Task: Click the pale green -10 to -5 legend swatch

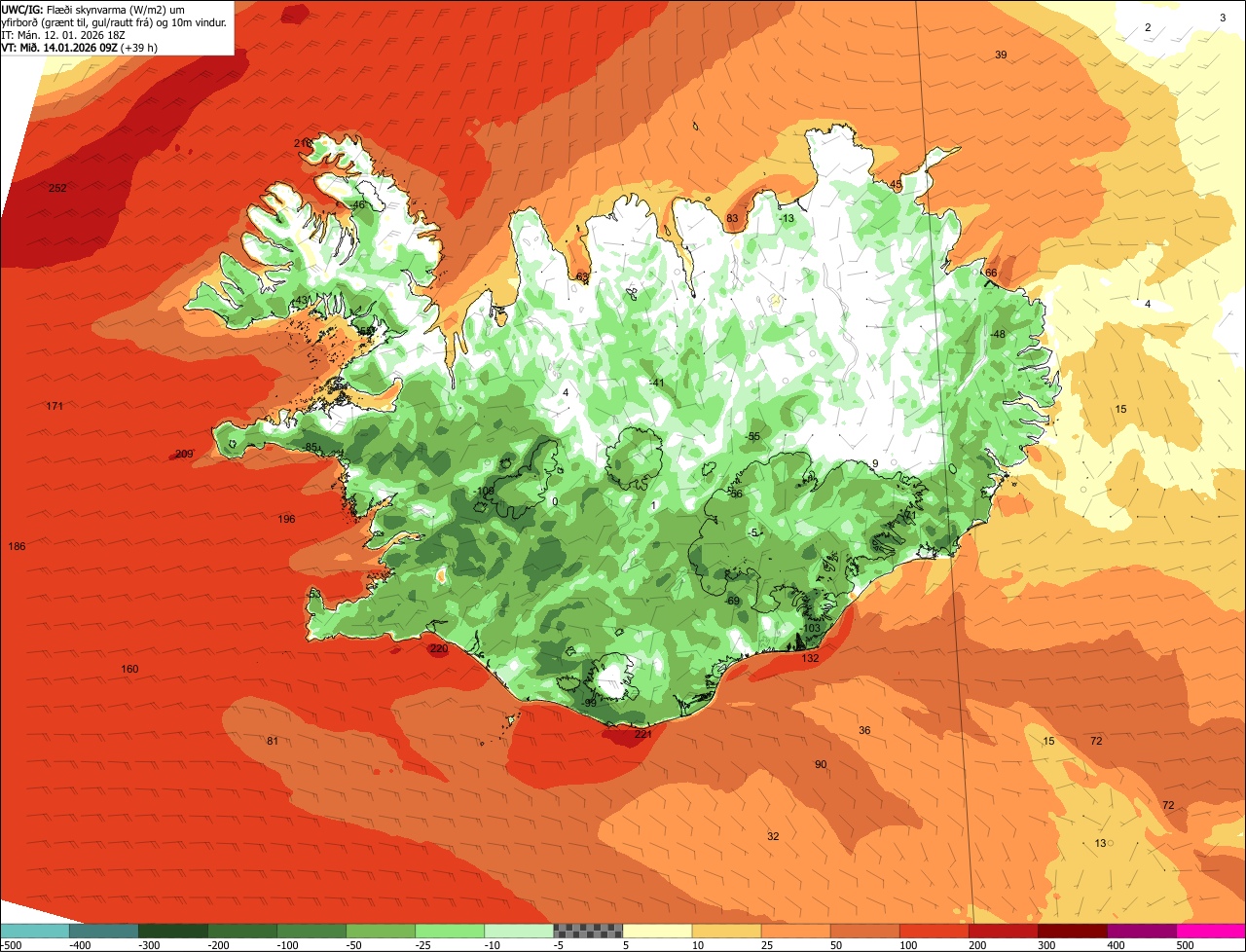Action: pyautogui.click(x=519, y=931)
